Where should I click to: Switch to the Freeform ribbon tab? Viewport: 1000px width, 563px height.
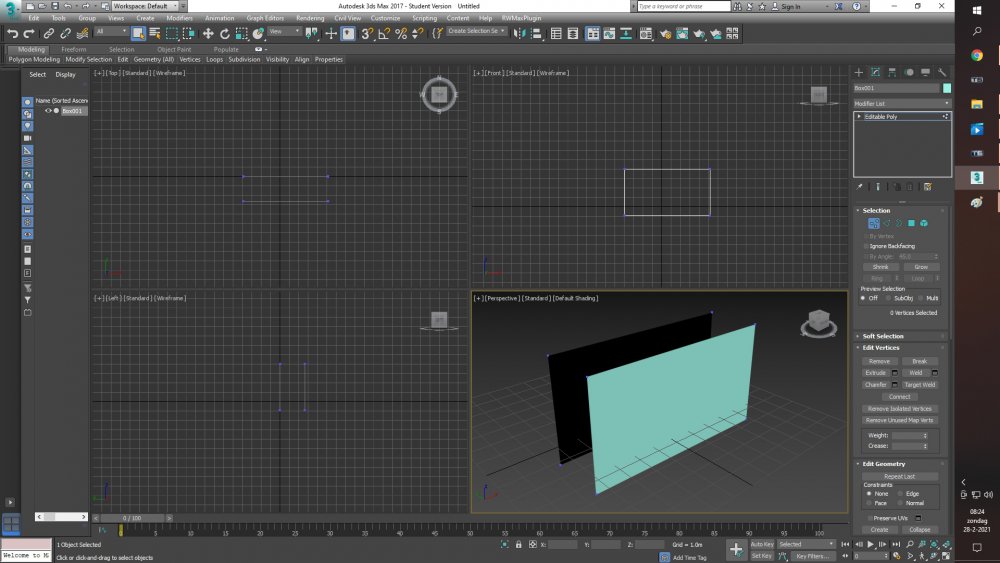click(x=73, y=49)
